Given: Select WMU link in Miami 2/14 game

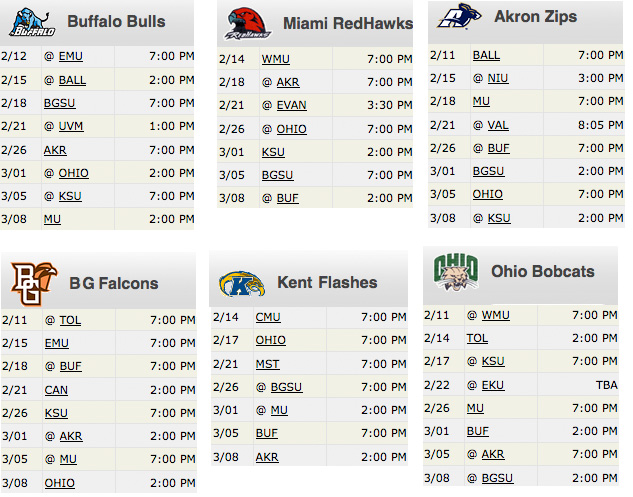Looking at the screenshot, I should pos(275,59).
